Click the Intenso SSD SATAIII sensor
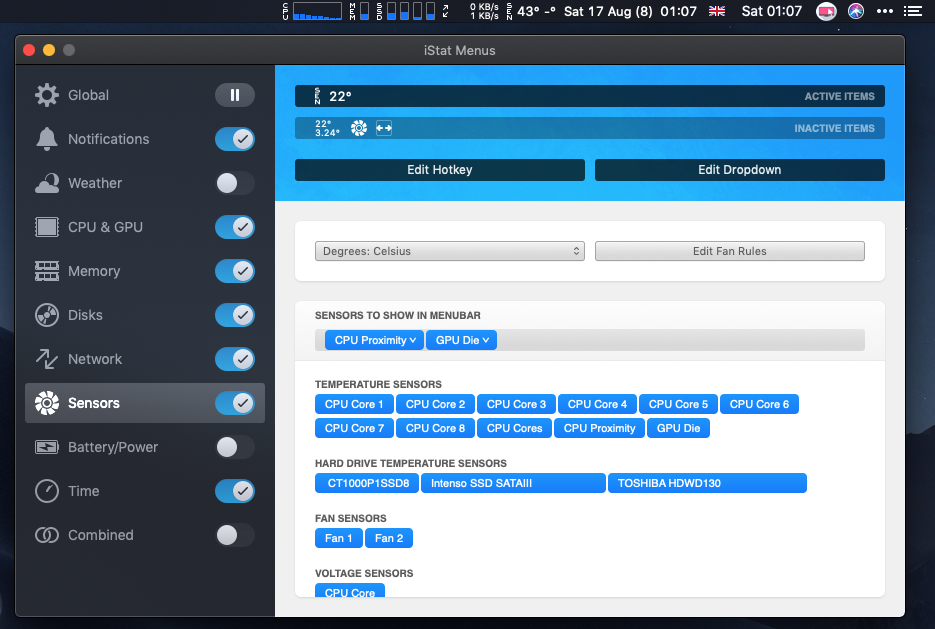935x629 pixels. [x=513, y=483]
